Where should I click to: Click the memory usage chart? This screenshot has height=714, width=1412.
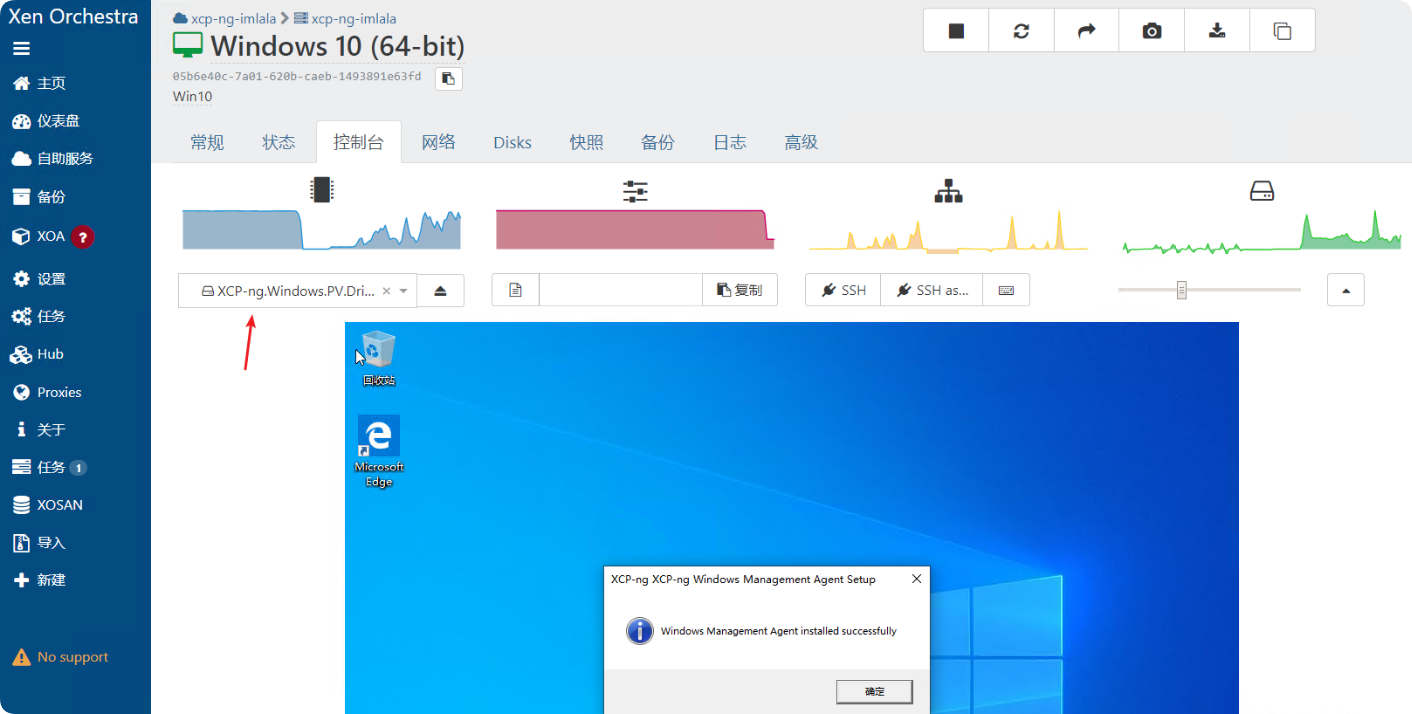click(x=635, y=229)
